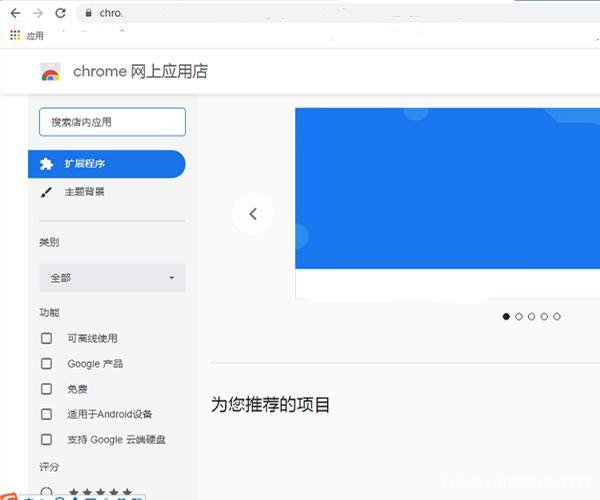The height and width of the screenshot is (500, 600).
Task: Jump to the second carousel dot
Action: 519,316
